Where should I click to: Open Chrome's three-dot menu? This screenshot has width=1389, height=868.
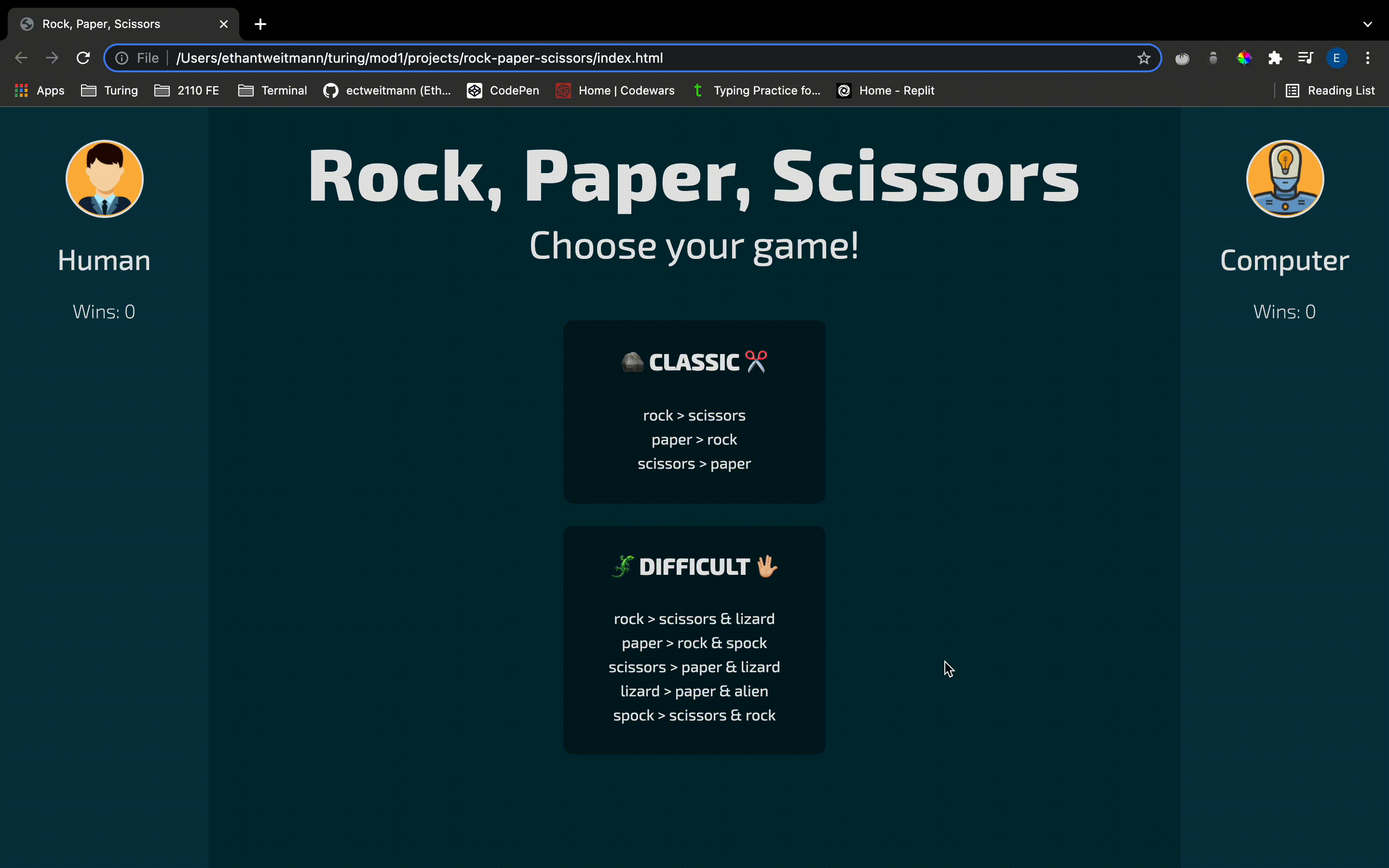click(1368, 58)
